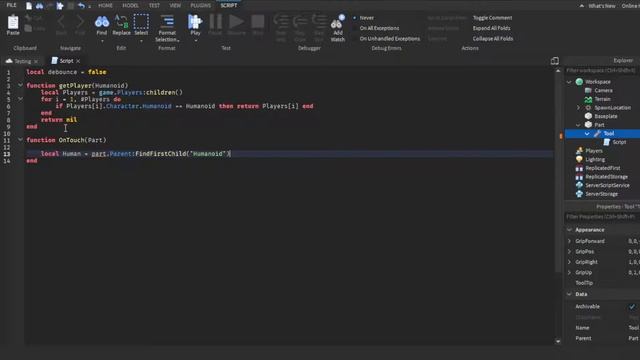Expand the SpawnLocation tree node
This screenshot has height=360, width=640.
coord(578,108)
